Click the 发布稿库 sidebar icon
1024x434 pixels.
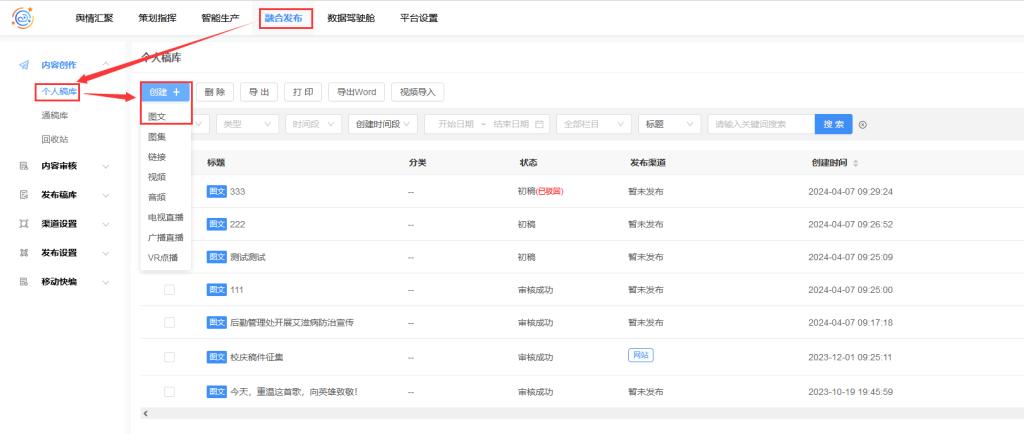pyautogui.click(x=24, y=194)
